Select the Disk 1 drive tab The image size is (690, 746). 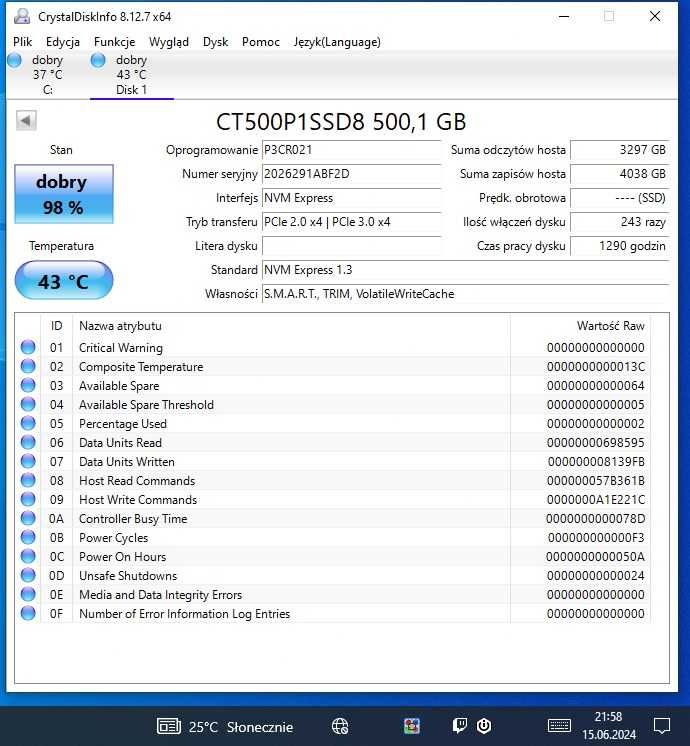[132, 75]
